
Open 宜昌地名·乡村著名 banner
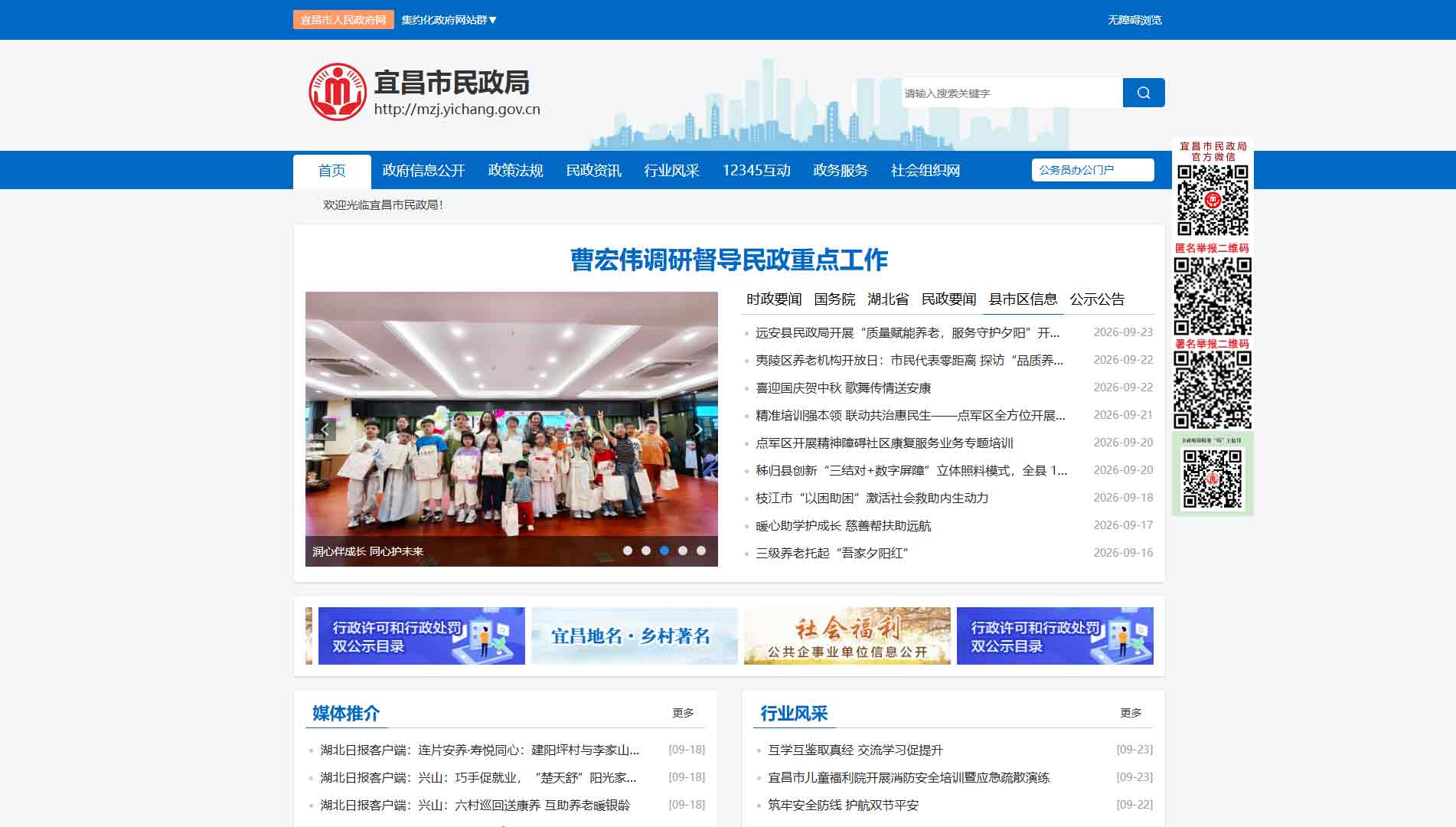tap(634, 636)
